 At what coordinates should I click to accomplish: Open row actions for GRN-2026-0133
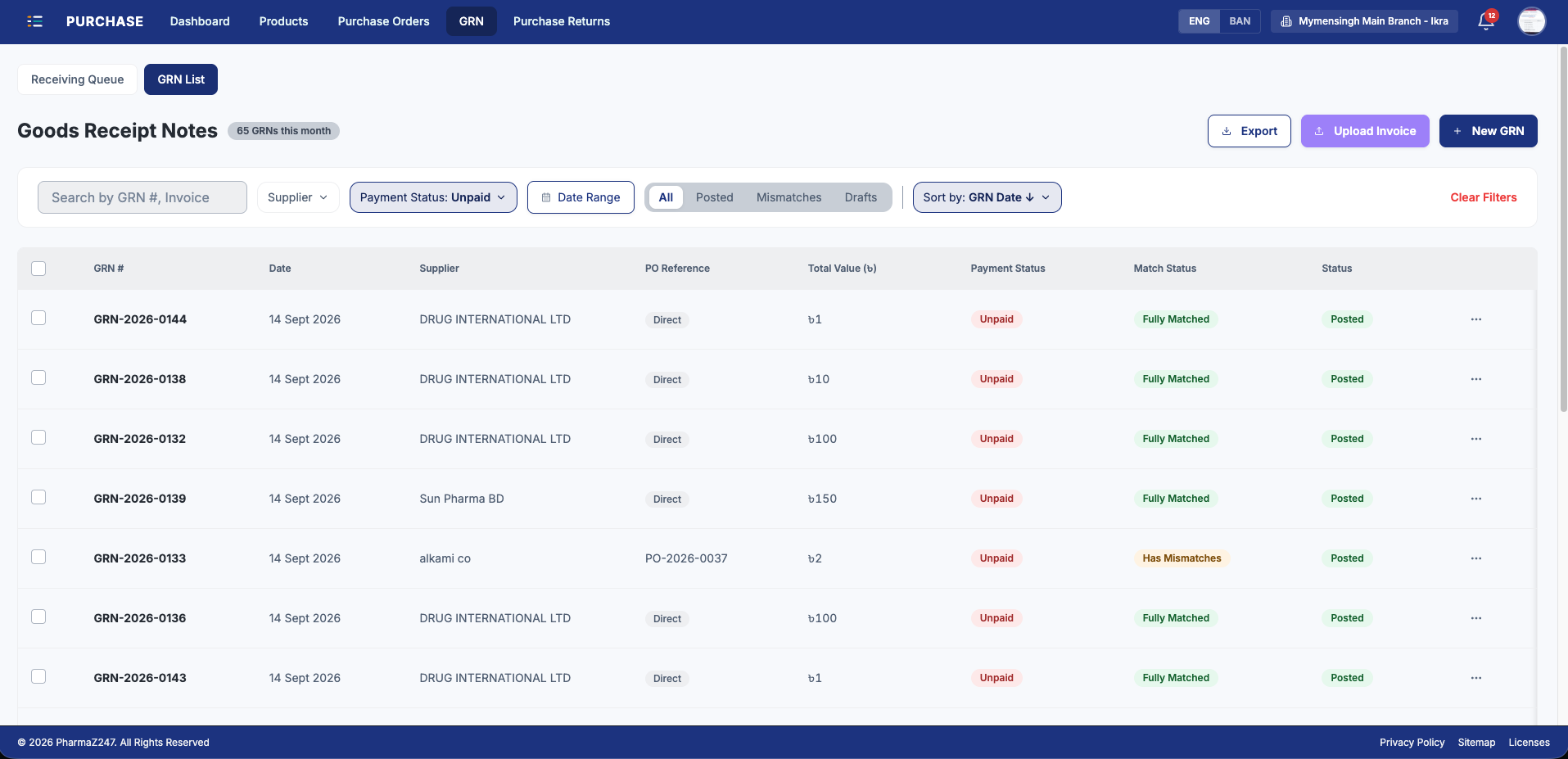[x=1476, y=558]
